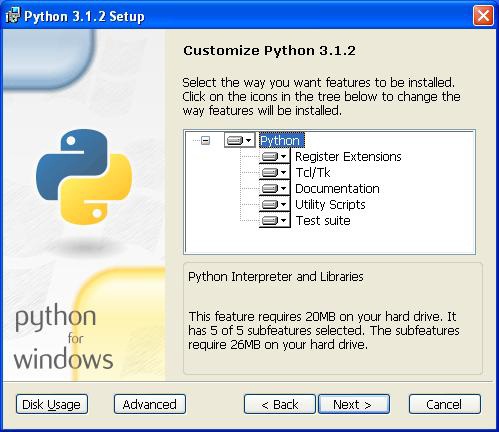This screenshot has width=499, height=432.
Task: Open the Test suite install-state dropdown
Action: coord(274,220)
